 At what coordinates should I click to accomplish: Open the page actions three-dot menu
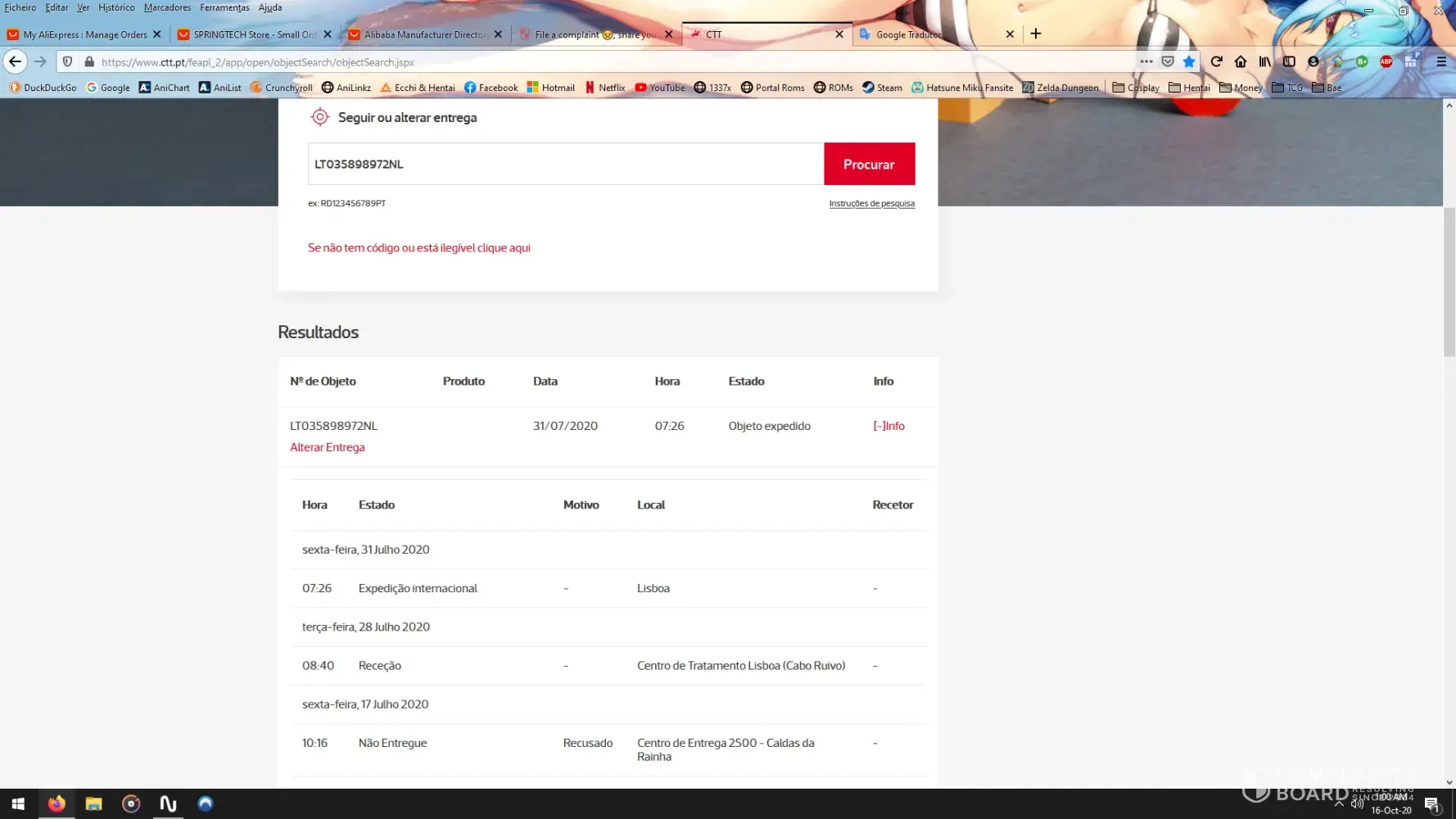click(1146, 61)
